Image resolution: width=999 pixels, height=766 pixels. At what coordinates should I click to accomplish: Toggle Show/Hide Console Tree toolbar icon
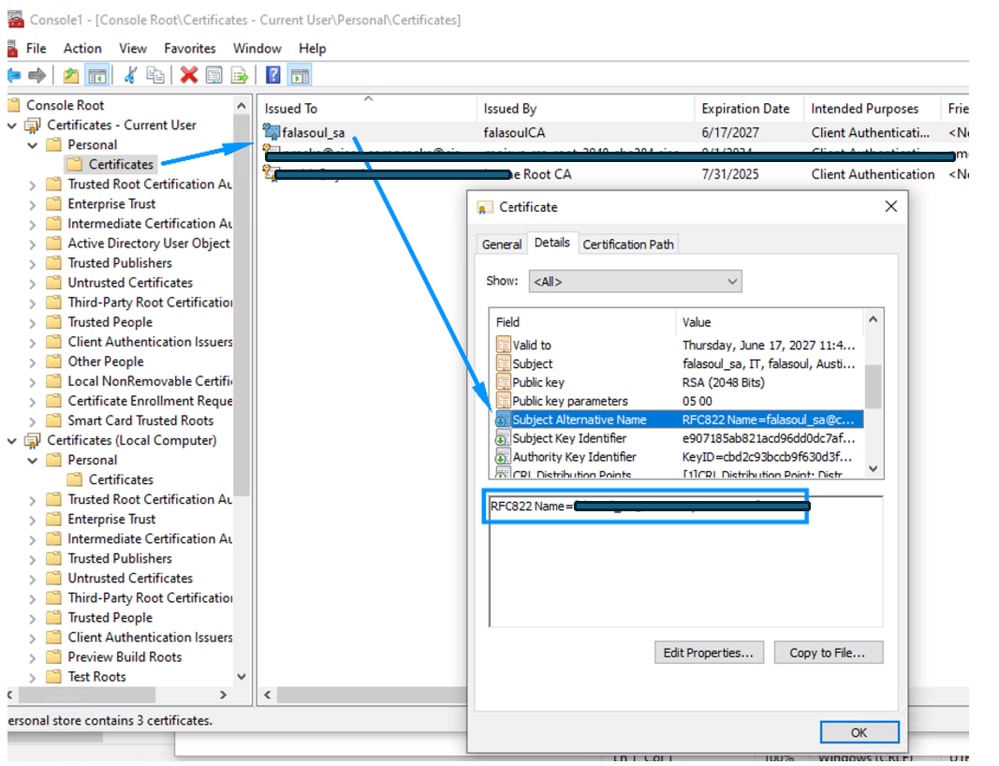pos(97,75)
